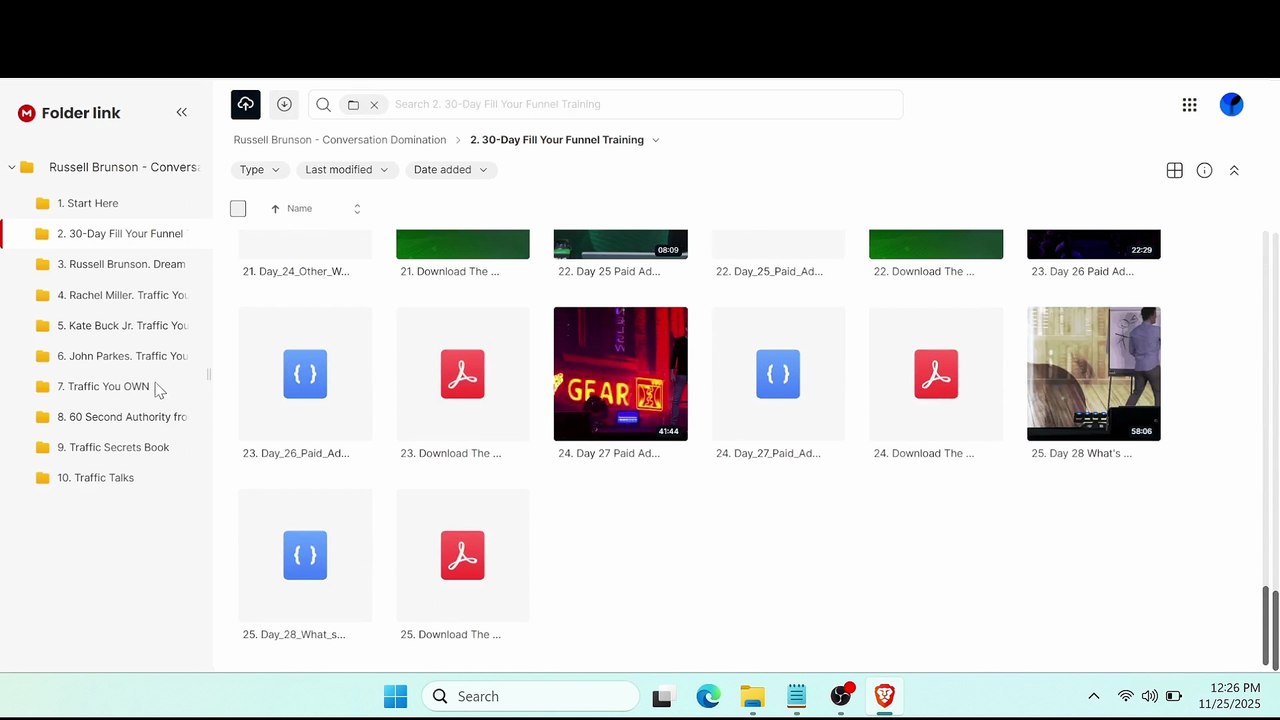Click the Windows taskbar Search box
This screenshot has height=720, width=1280.
point(530,697)
